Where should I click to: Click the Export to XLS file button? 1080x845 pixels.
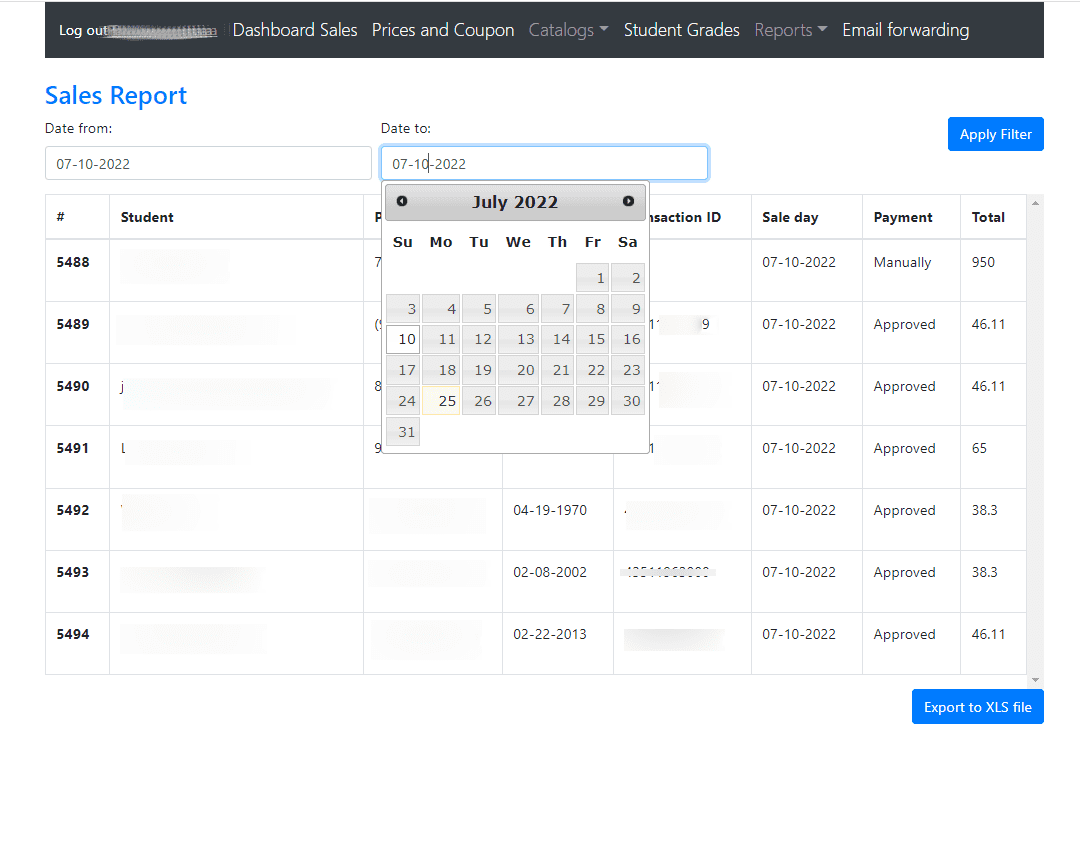point(977,706)
